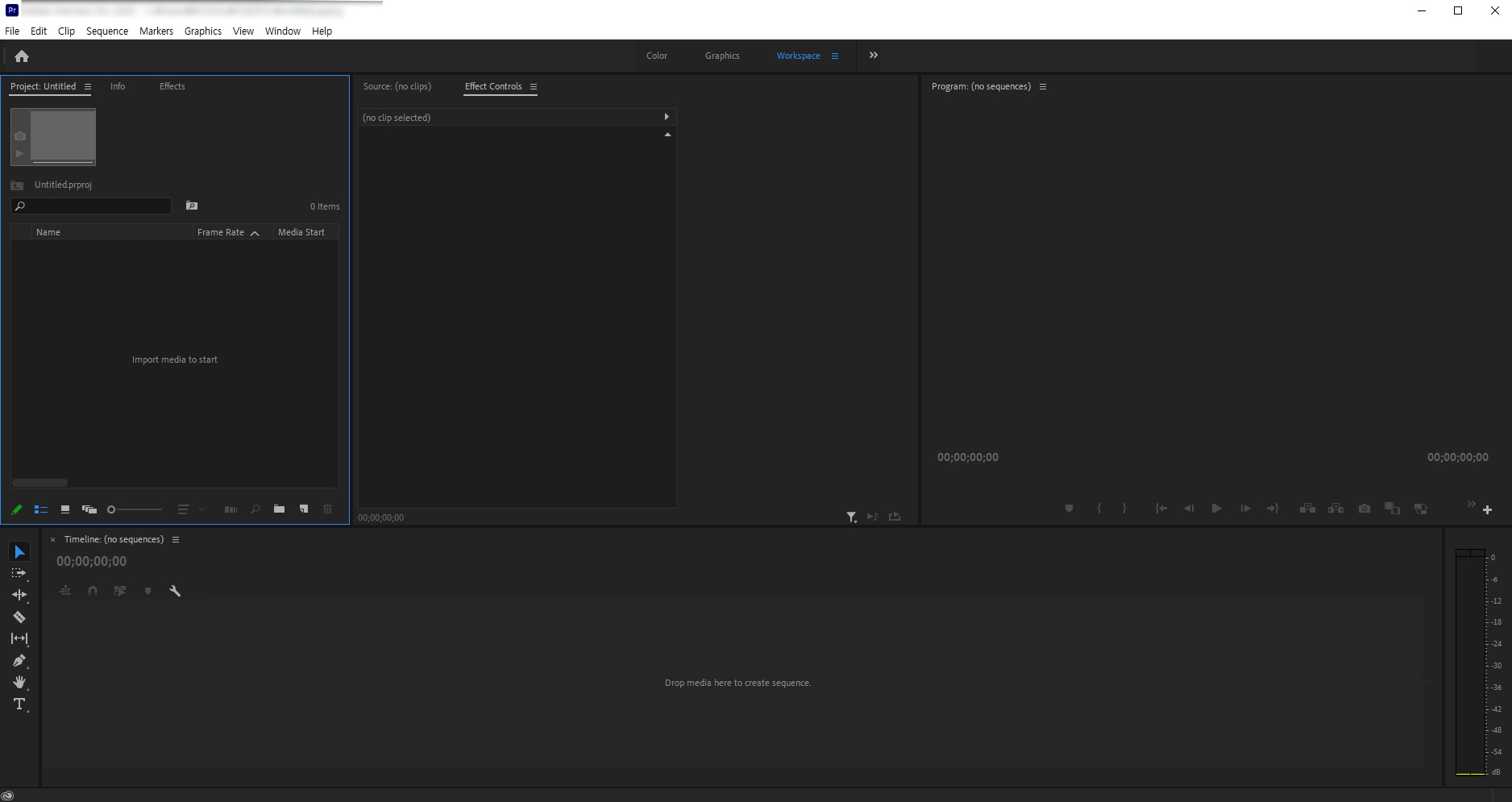Click the trash Clear icon
The height and width of the screenshot is (802, 1512).
point(328,509)
